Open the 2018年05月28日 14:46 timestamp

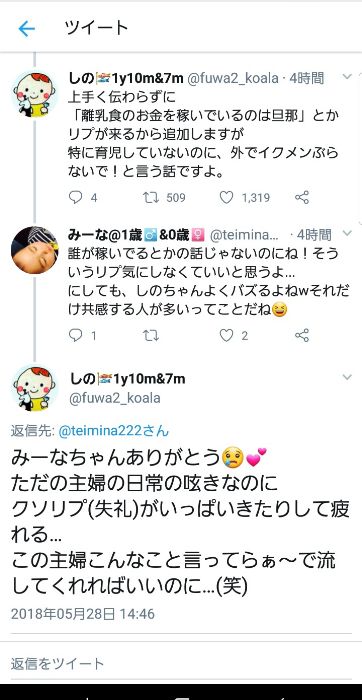[83, 614]
